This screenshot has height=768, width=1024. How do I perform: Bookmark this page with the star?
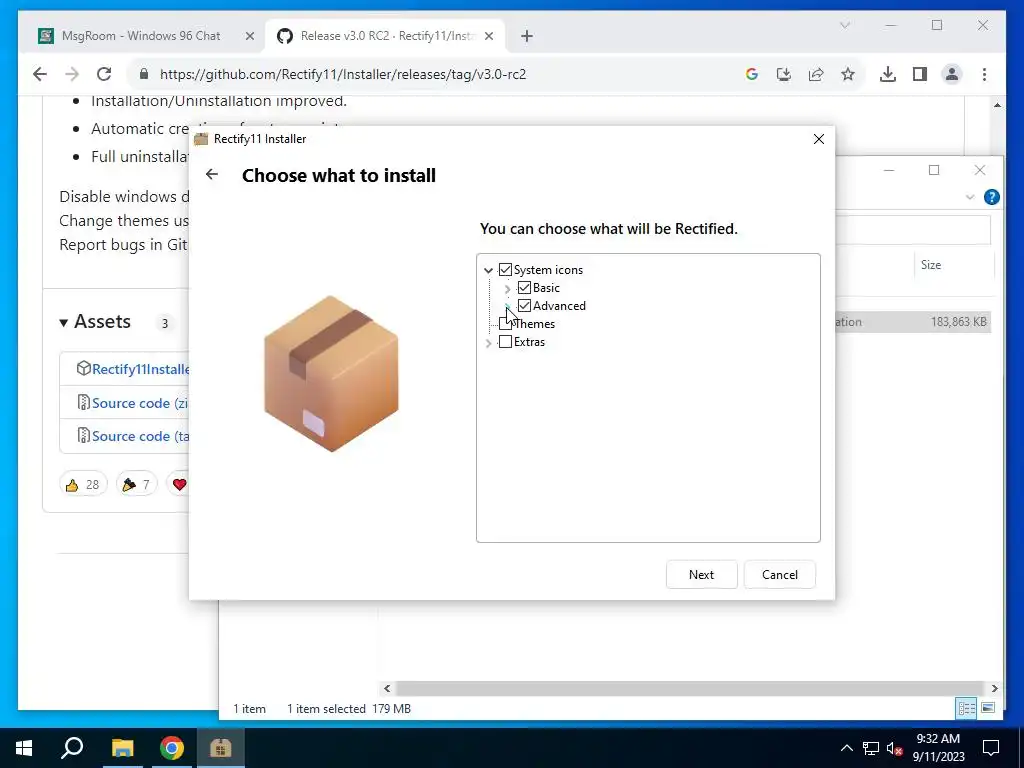click(848, 74)
